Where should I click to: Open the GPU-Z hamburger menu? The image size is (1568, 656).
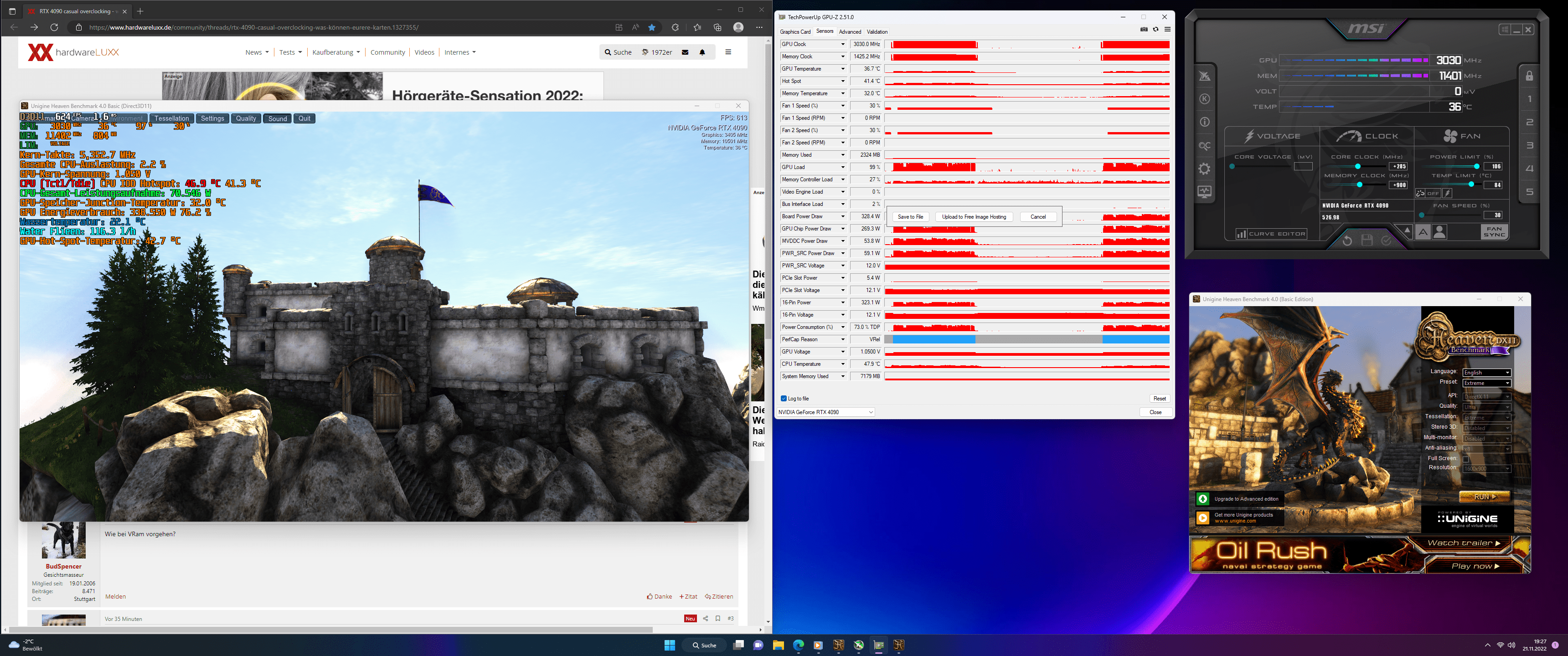coord(1167,29)
